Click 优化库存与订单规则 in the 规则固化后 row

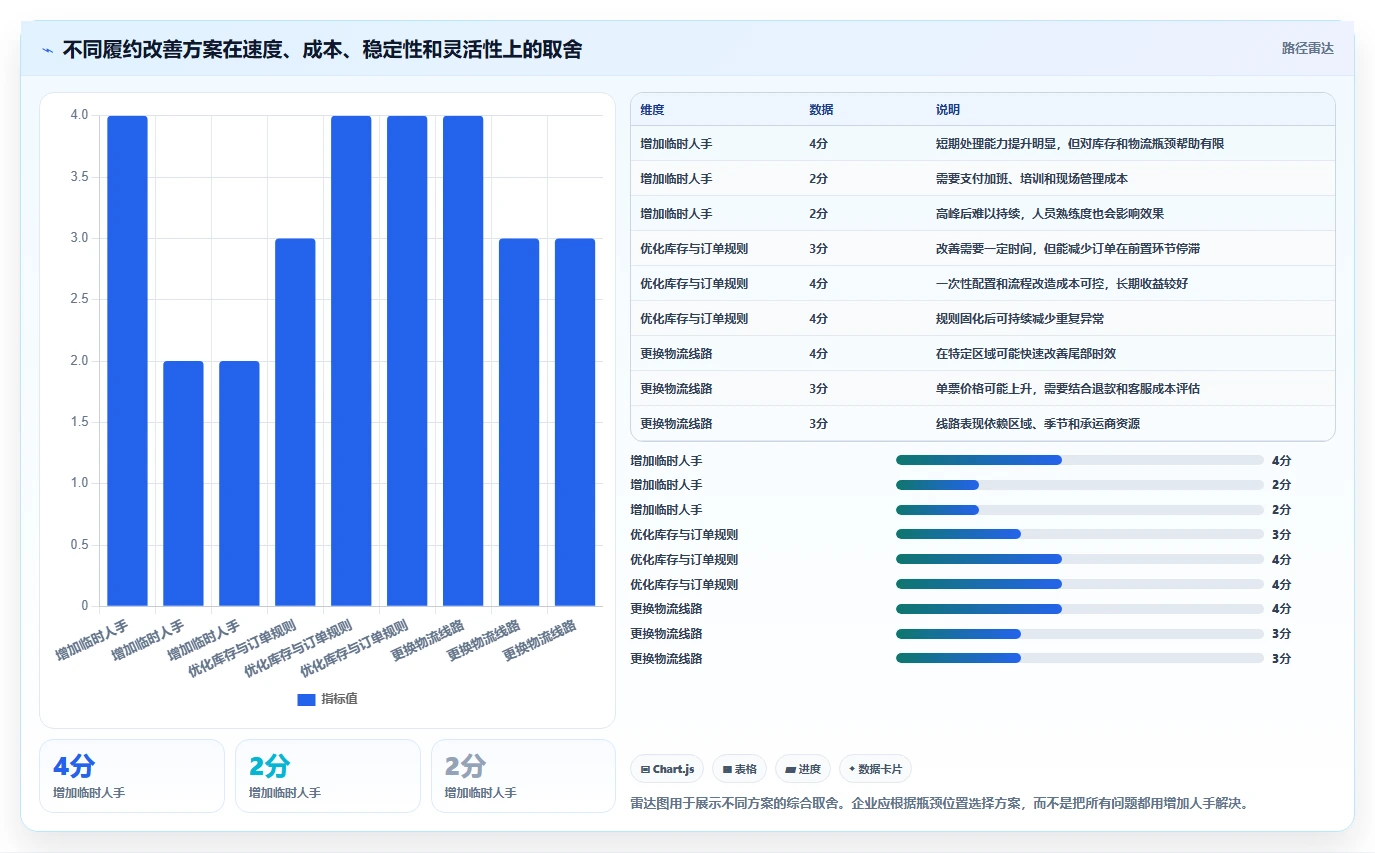pyautogui.click(x=694, y=319)
